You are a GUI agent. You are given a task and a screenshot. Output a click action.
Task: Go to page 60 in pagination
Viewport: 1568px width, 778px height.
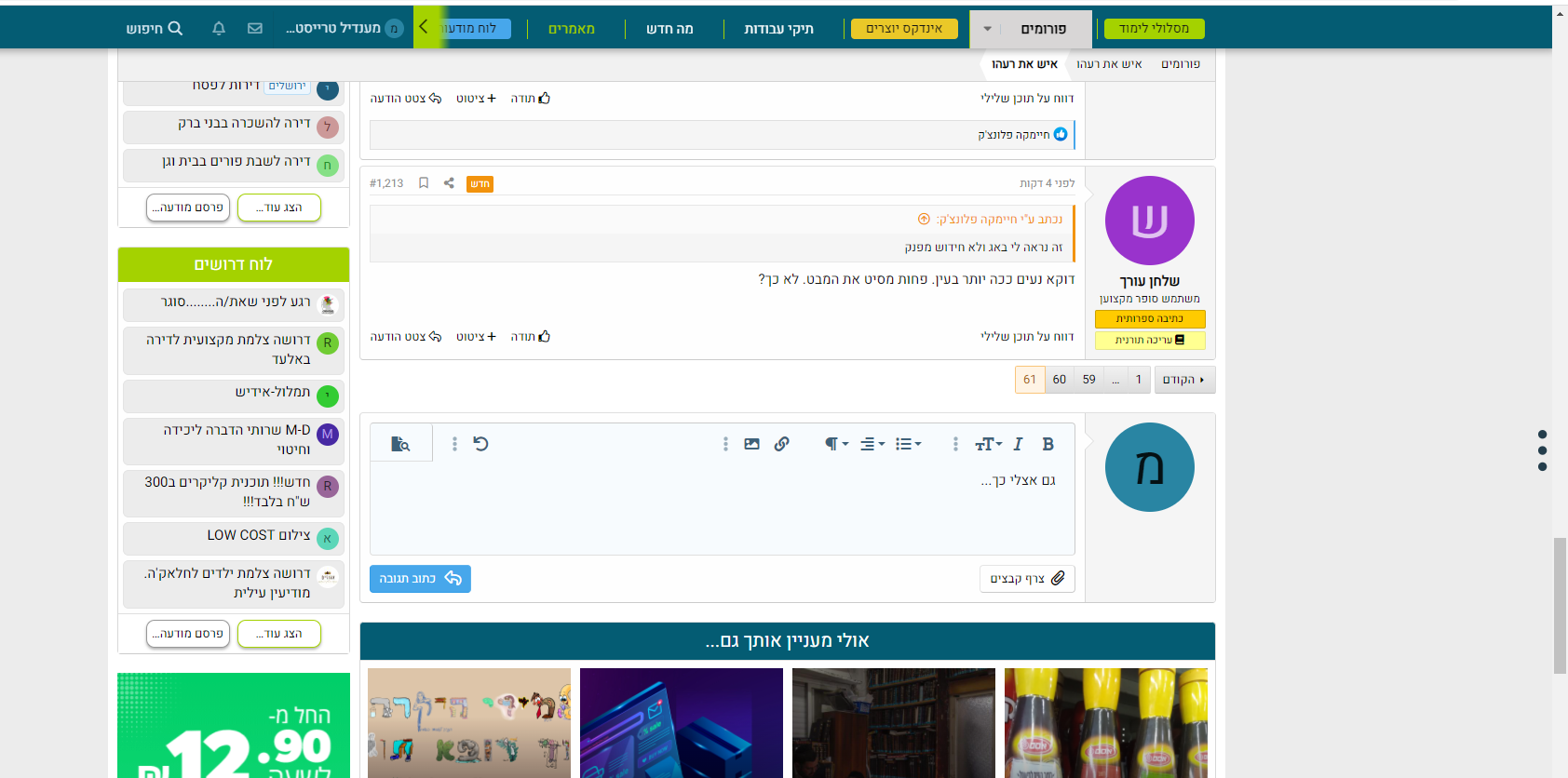click(x=1060, y=380)
